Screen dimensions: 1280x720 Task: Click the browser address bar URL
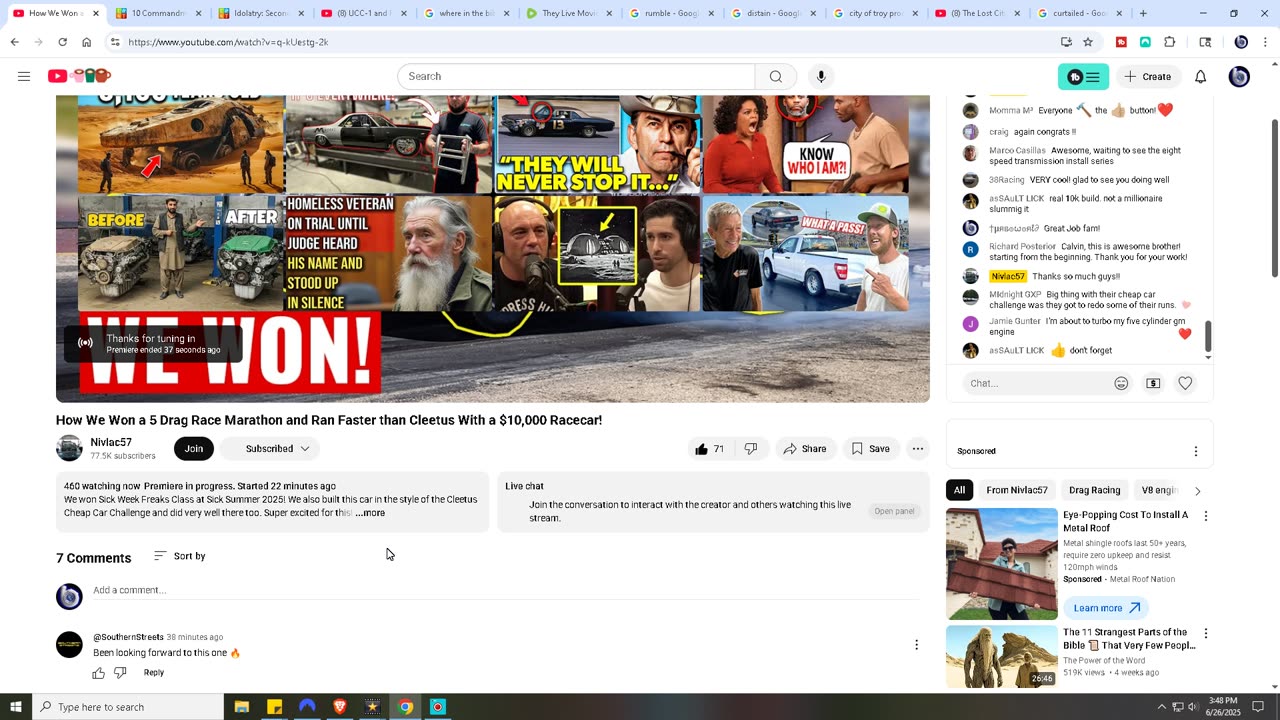tap(228, 42)
